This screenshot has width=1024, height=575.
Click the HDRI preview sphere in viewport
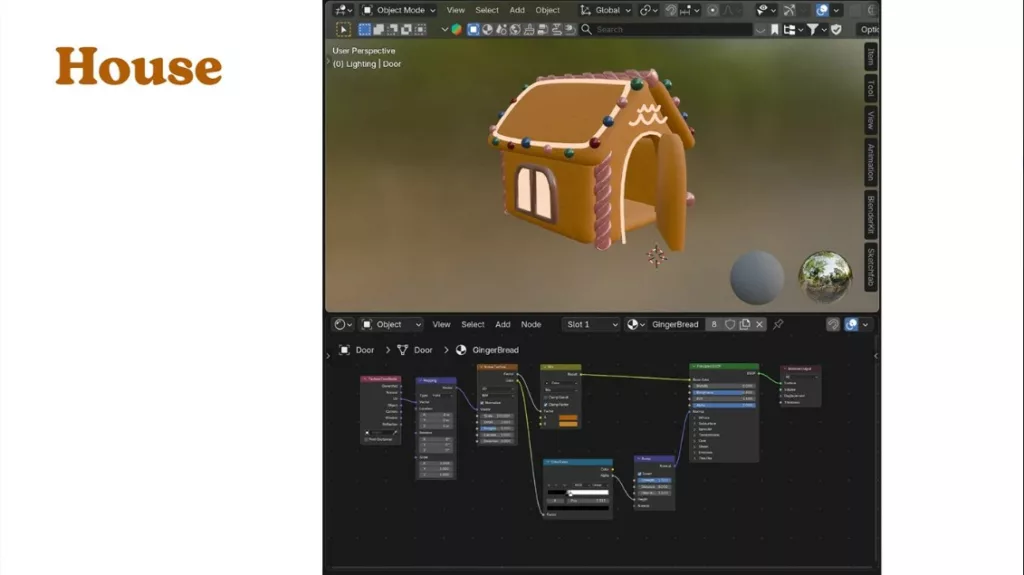[x=825, y=277]
